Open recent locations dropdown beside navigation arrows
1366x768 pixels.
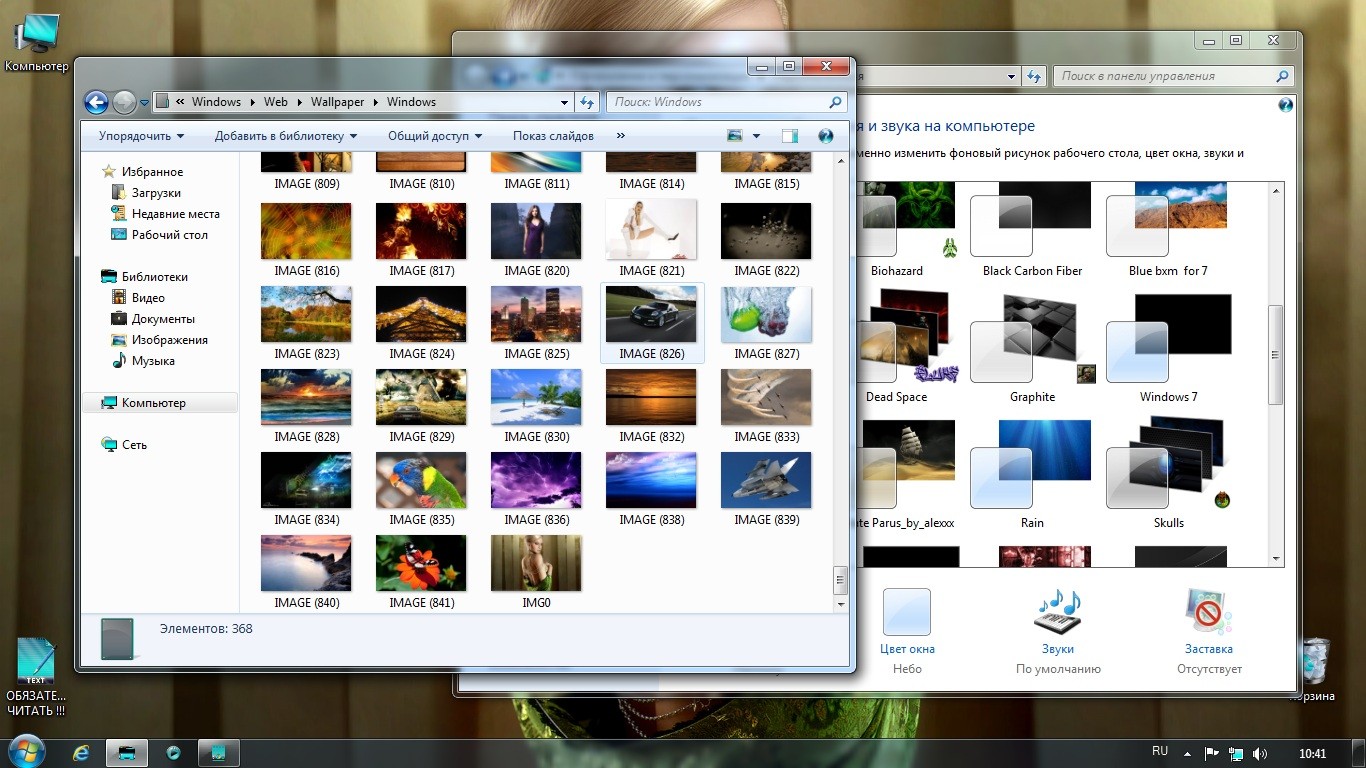coord(144,102)
